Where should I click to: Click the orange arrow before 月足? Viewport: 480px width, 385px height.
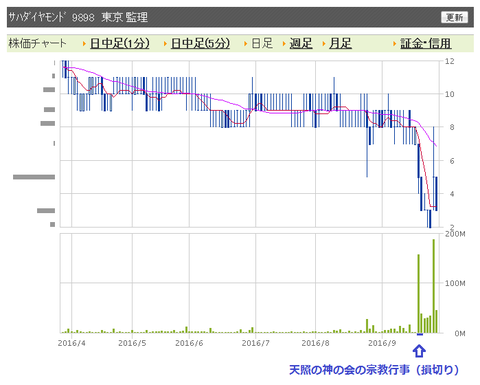click(x=324, y=44)
